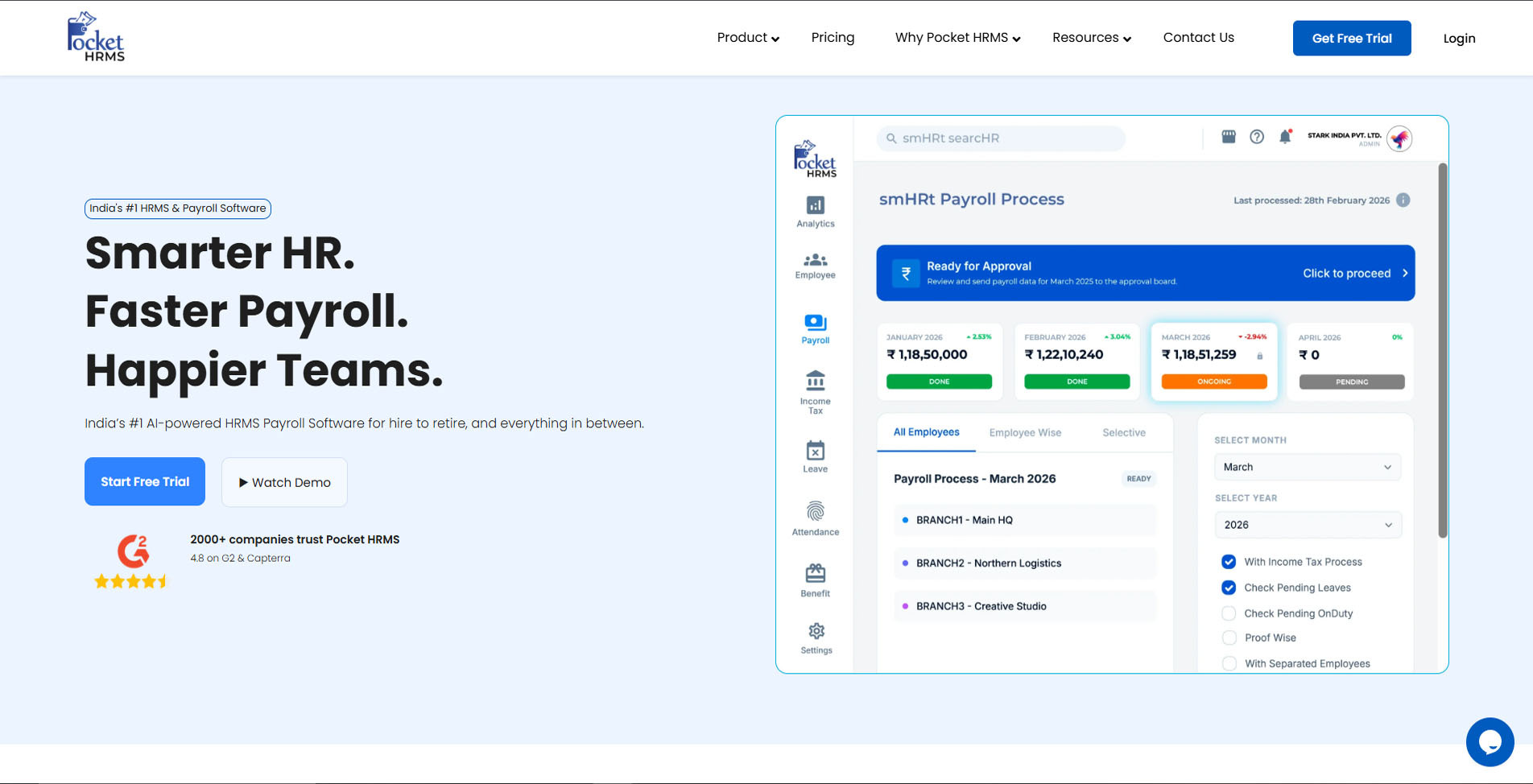Click the notification bell icon
Screen dimensions: 1533x784
[x=1285, y=137]
